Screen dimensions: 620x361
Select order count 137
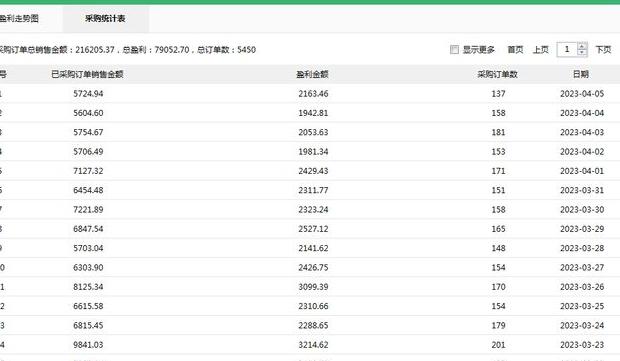498,94
